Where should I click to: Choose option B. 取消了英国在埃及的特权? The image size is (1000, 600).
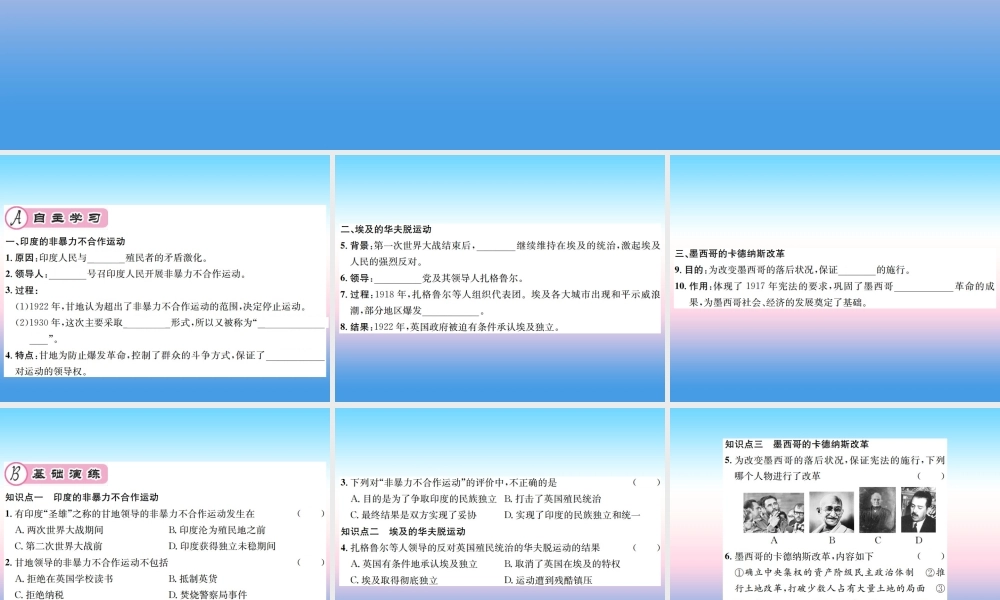[x=562, y=564]
